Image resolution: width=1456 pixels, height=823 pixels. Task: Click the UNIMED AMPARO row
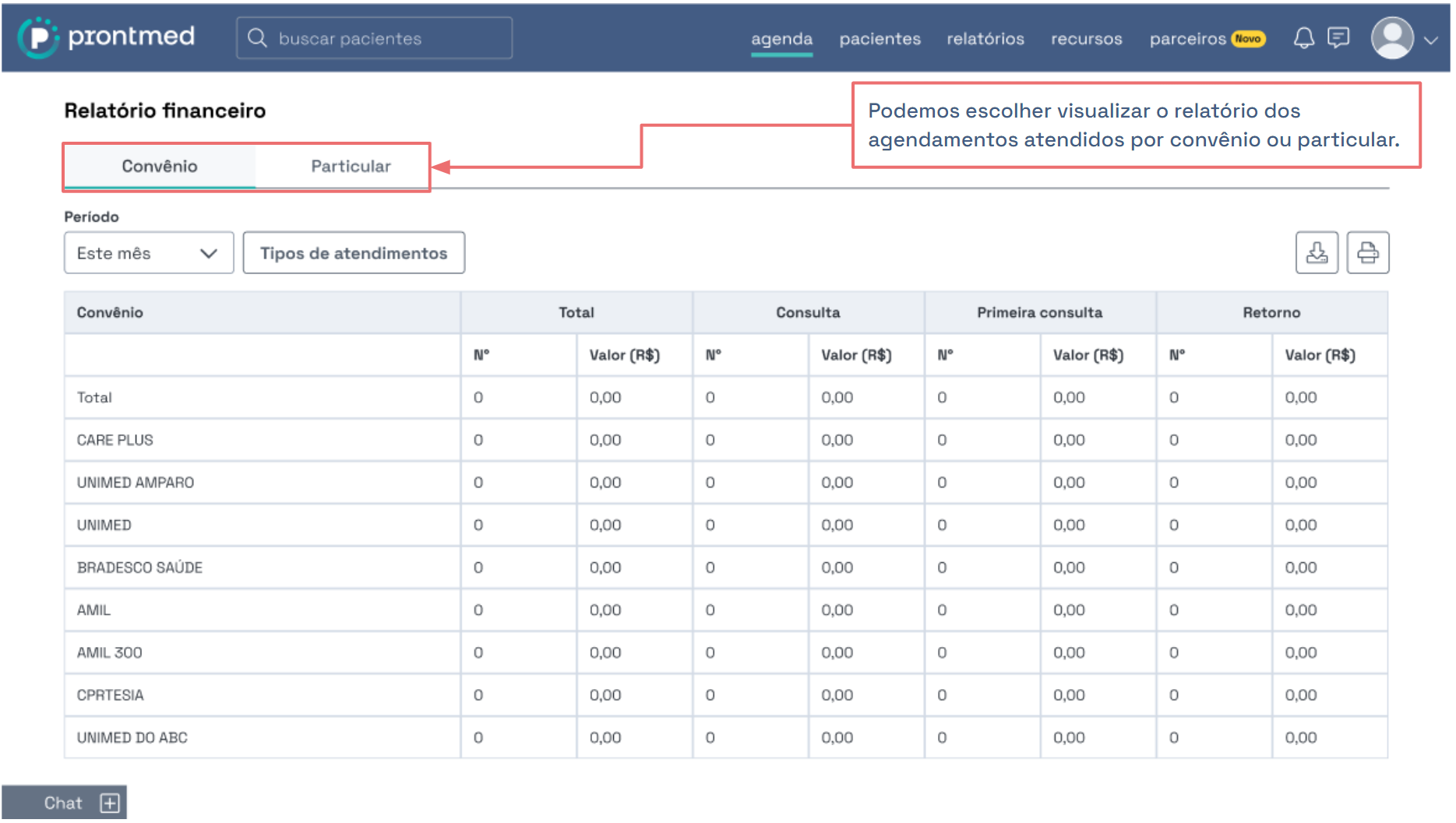136,483
